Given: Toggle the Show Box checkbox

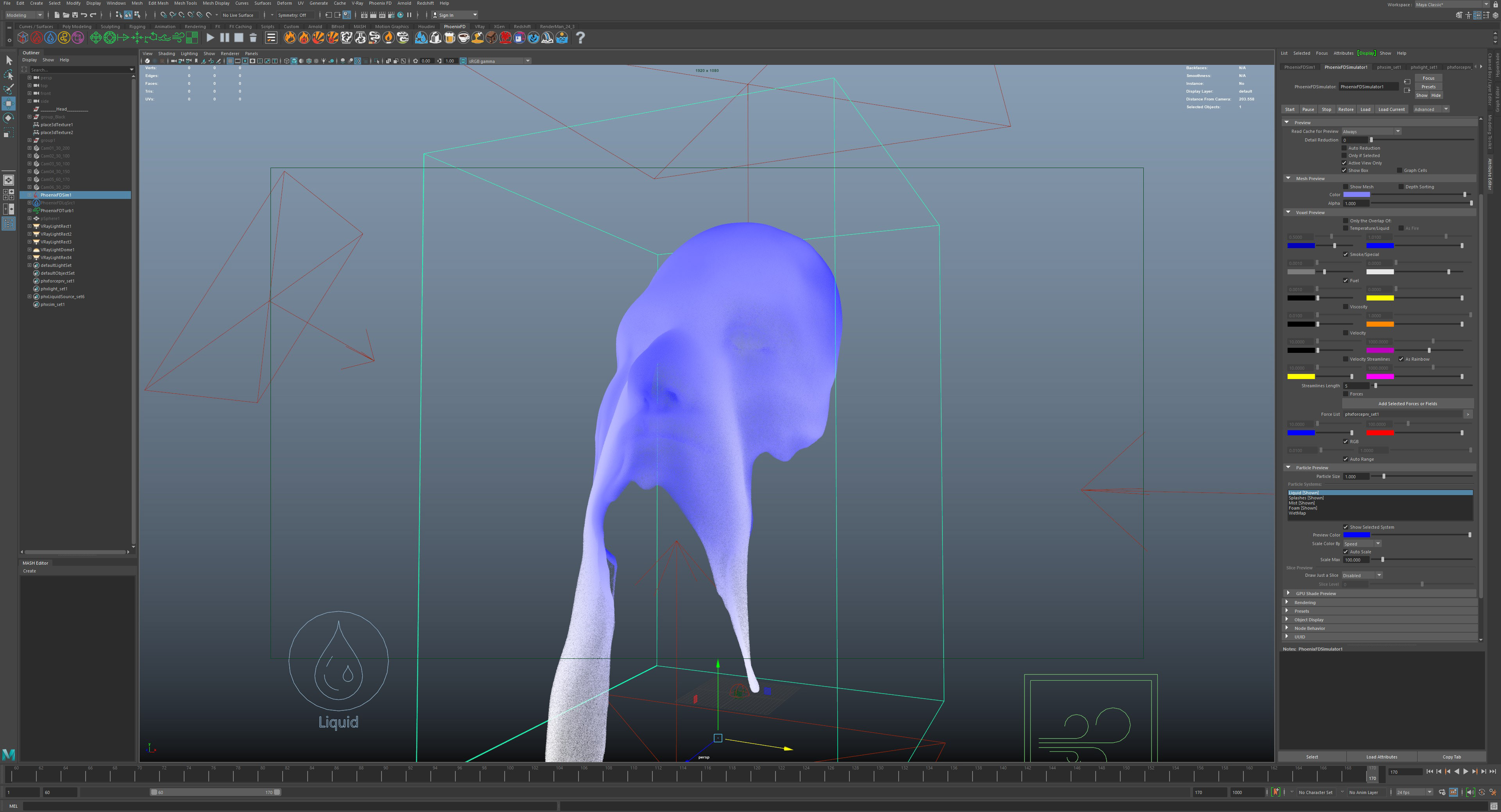Looking at the screenshot, I should [1344, 171].
